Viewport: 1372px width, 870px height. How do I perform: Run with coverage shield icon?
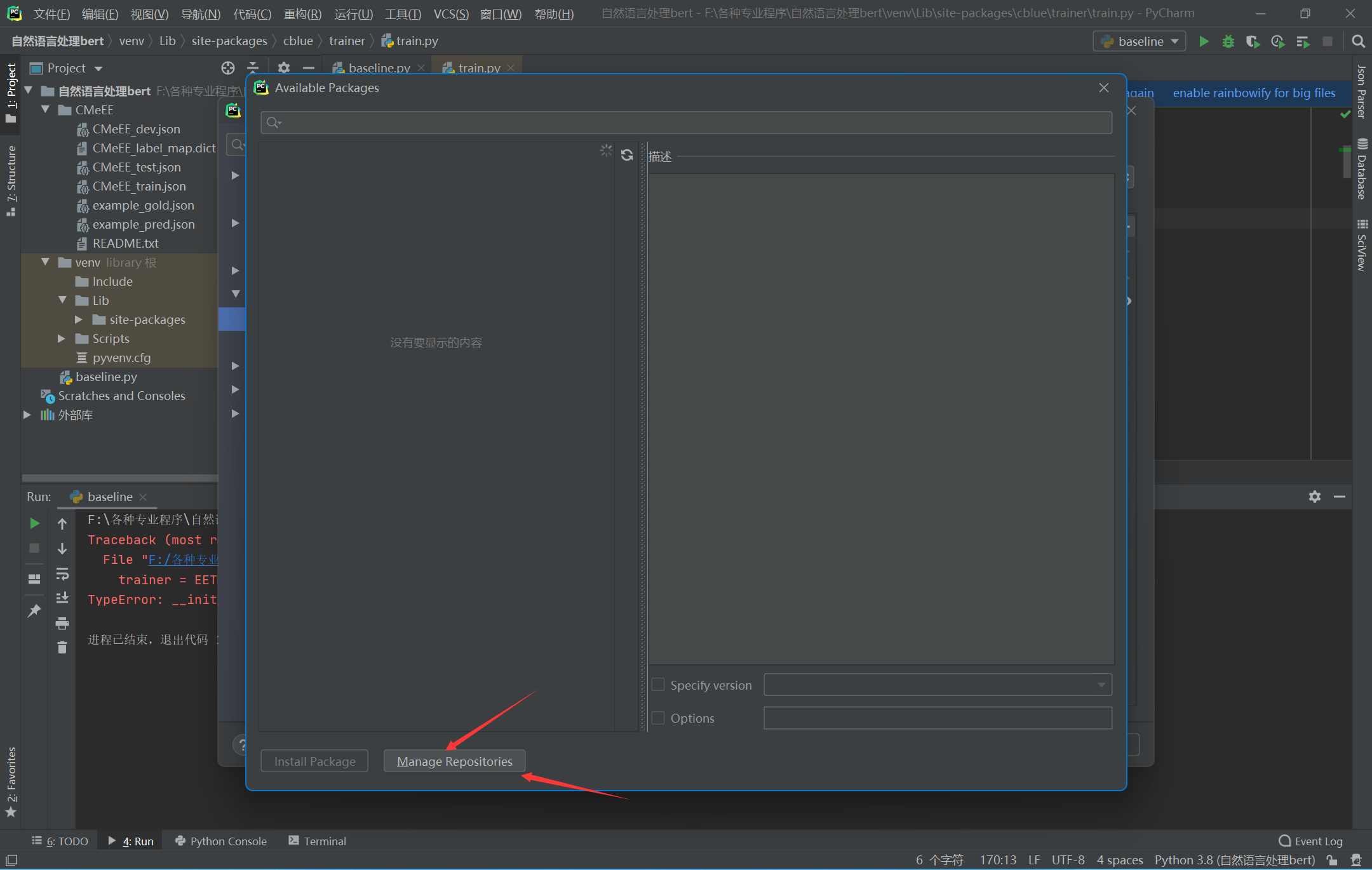pos(1253,41)
